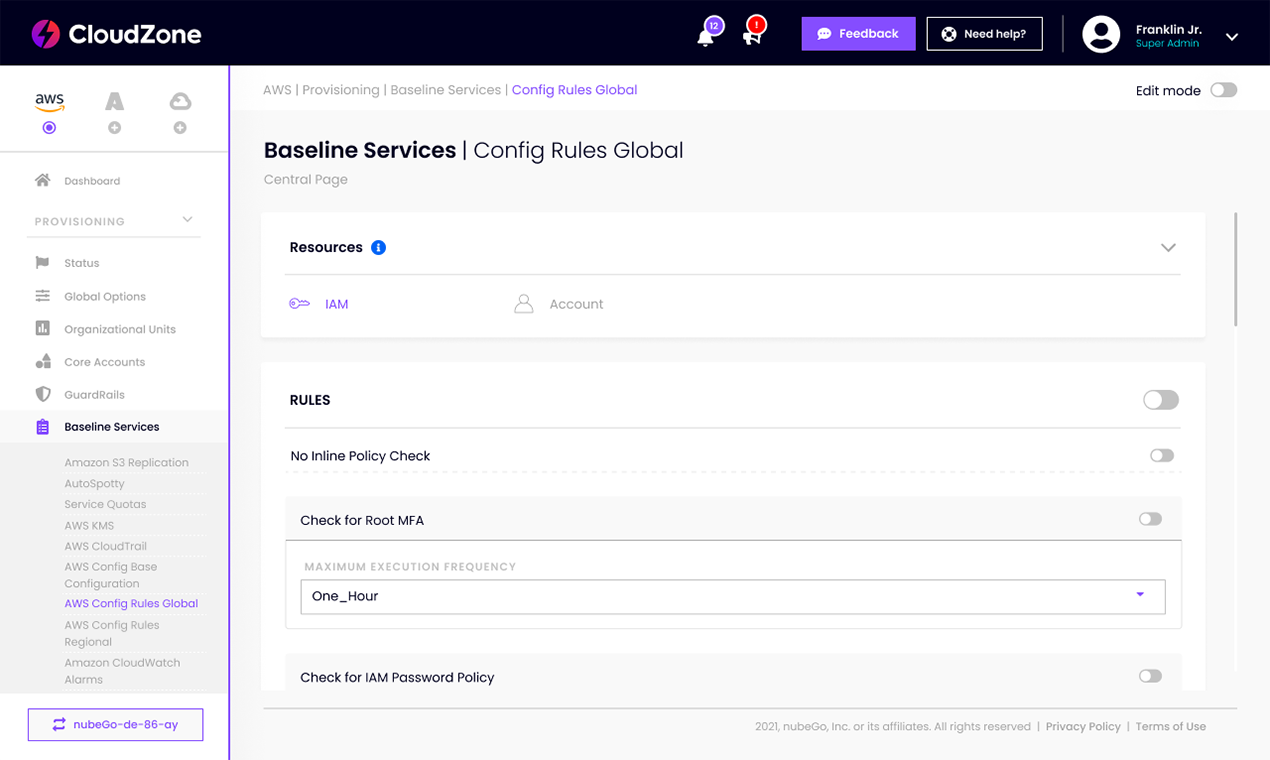The height and width of the screenshot is (760, 1270).
Task: Click the Status flag icon
Action: [42, 263]
